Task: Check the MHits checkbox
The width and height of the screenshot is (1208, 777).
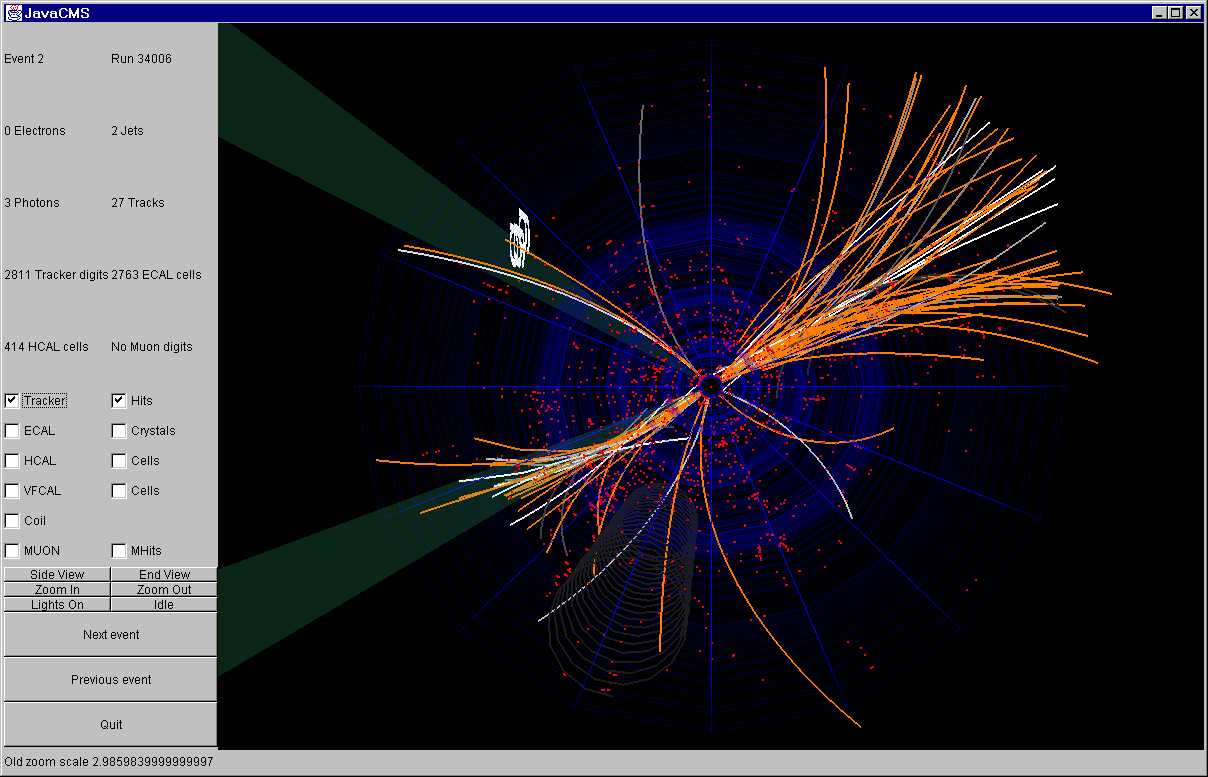Action: click(119, 551)
